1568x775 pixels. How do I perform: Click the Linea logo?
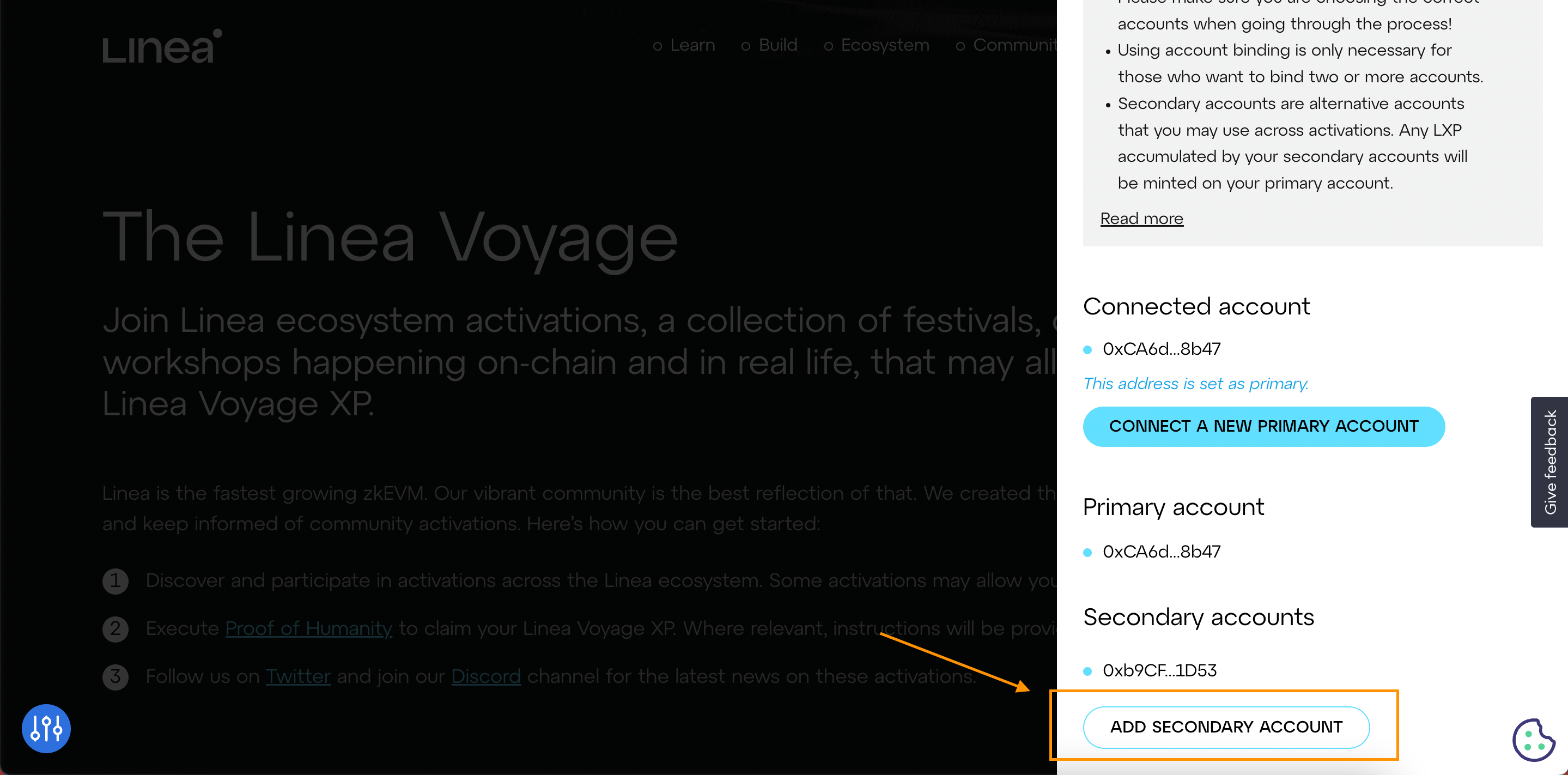point(161,47)
